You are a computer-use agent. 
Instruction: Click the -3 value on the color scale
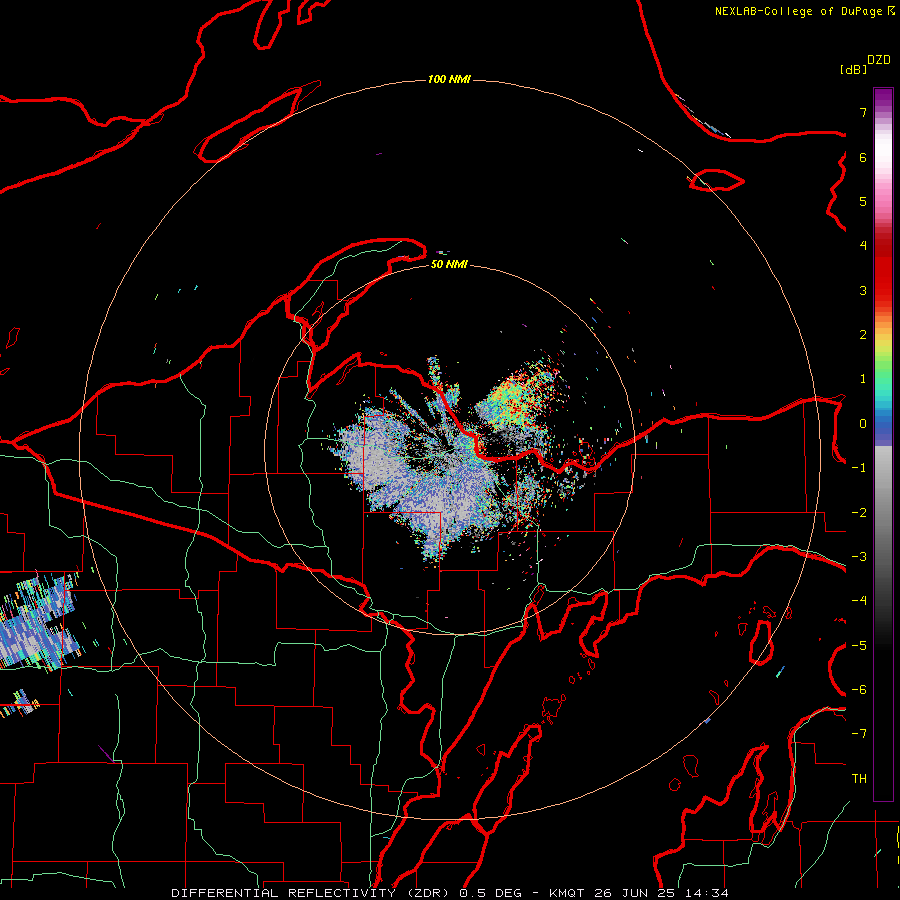click(859, 557)
